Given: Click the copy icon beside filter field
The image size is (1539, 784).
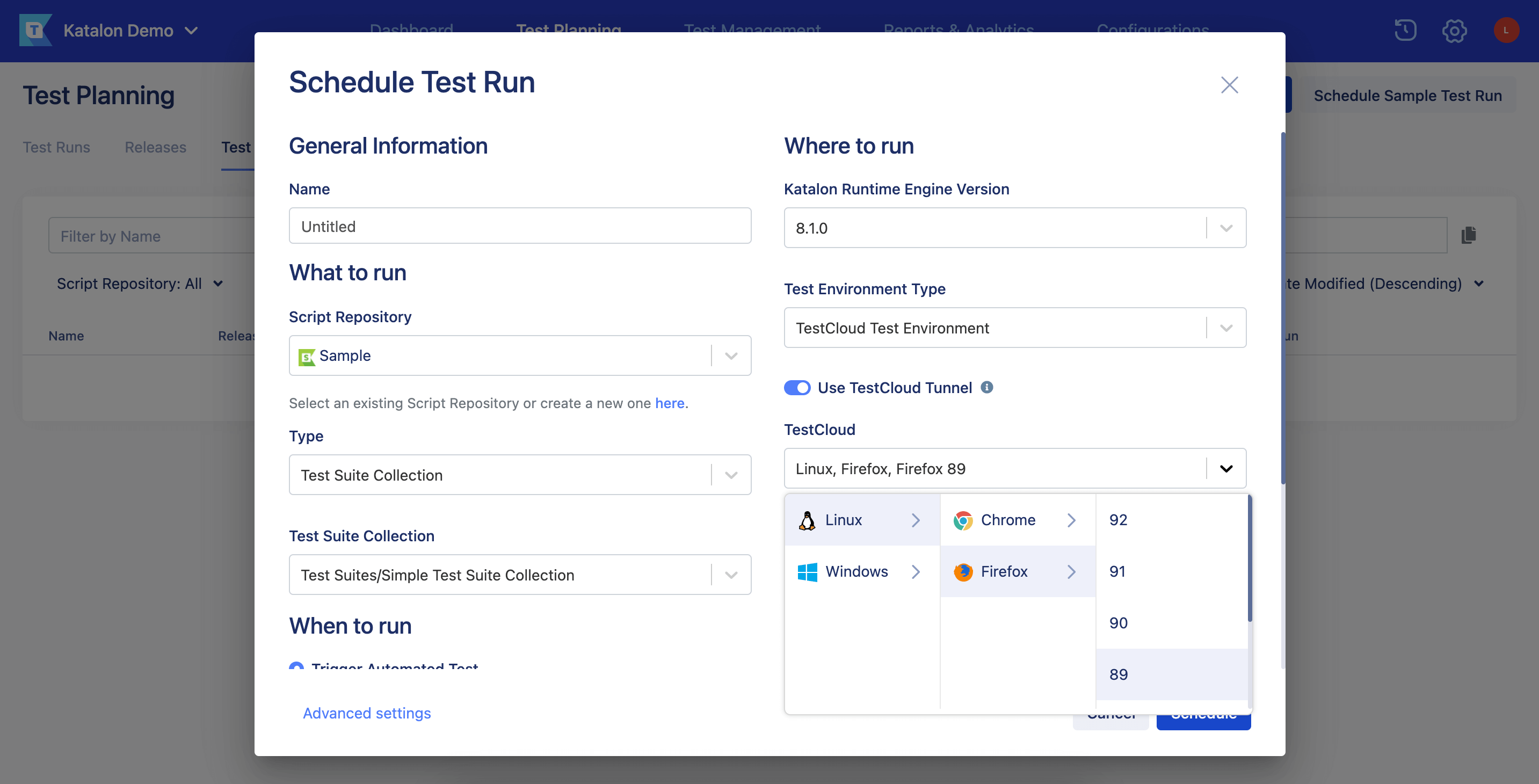Looking at the screenshot, I should tap(1469, 235).
